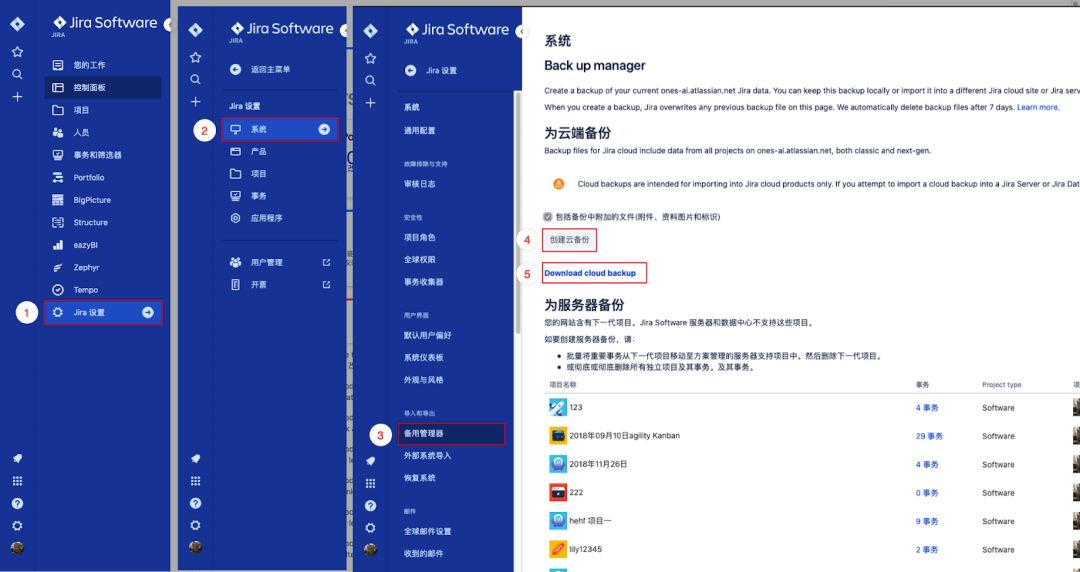
Task: Open Tempo in the left panel
Action: pyautogui.click(x=103, y=289)
